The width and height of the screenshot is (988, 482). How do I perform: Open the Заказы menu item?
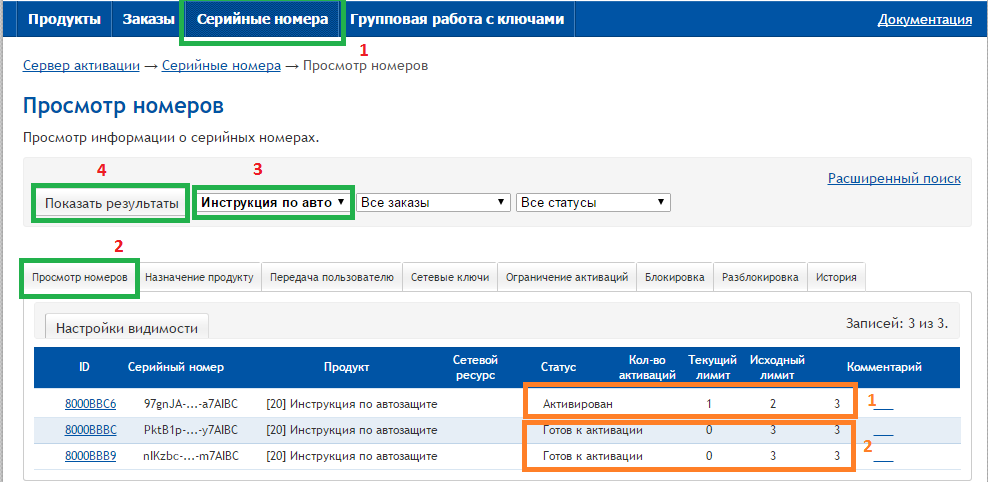148,19
